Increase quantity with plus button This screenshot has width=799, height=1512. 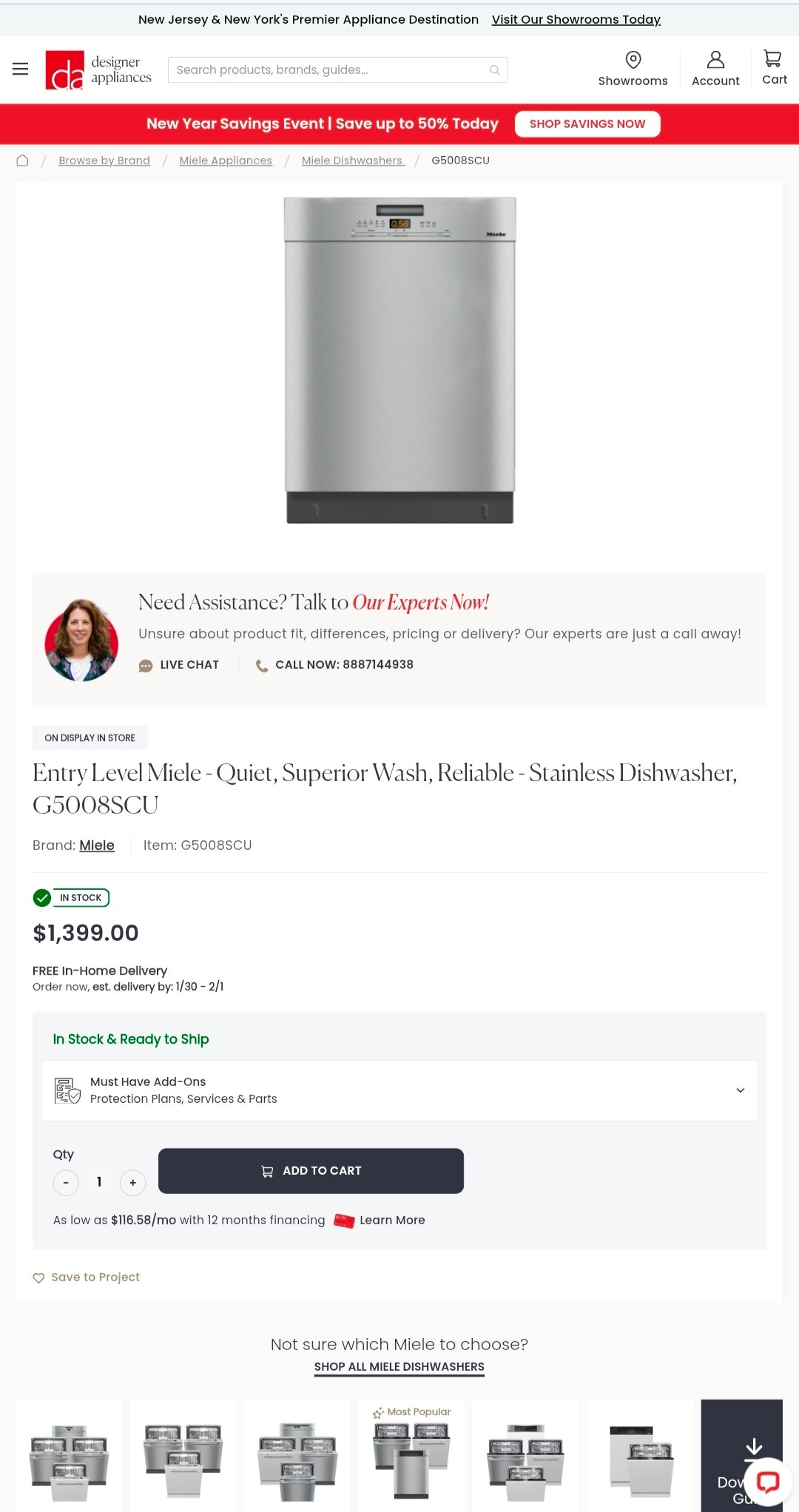click(133, 1182)
